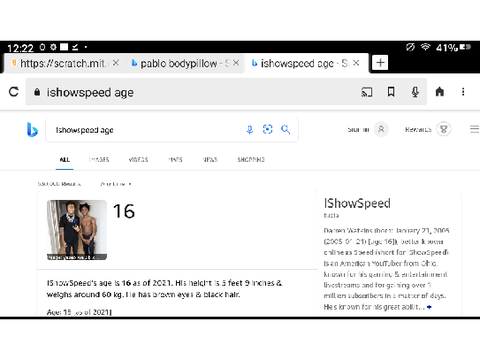480x360 pixels.
Task: Expand the Any time filter dropdown
Action: pos(116,184)
